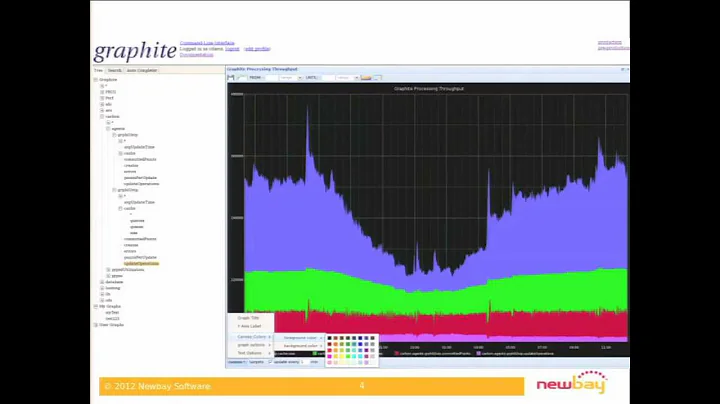Select the highlighted updateOperations tree item
Image resolution: width=720 pixels, height=404 pixels.
coord(141,264)
